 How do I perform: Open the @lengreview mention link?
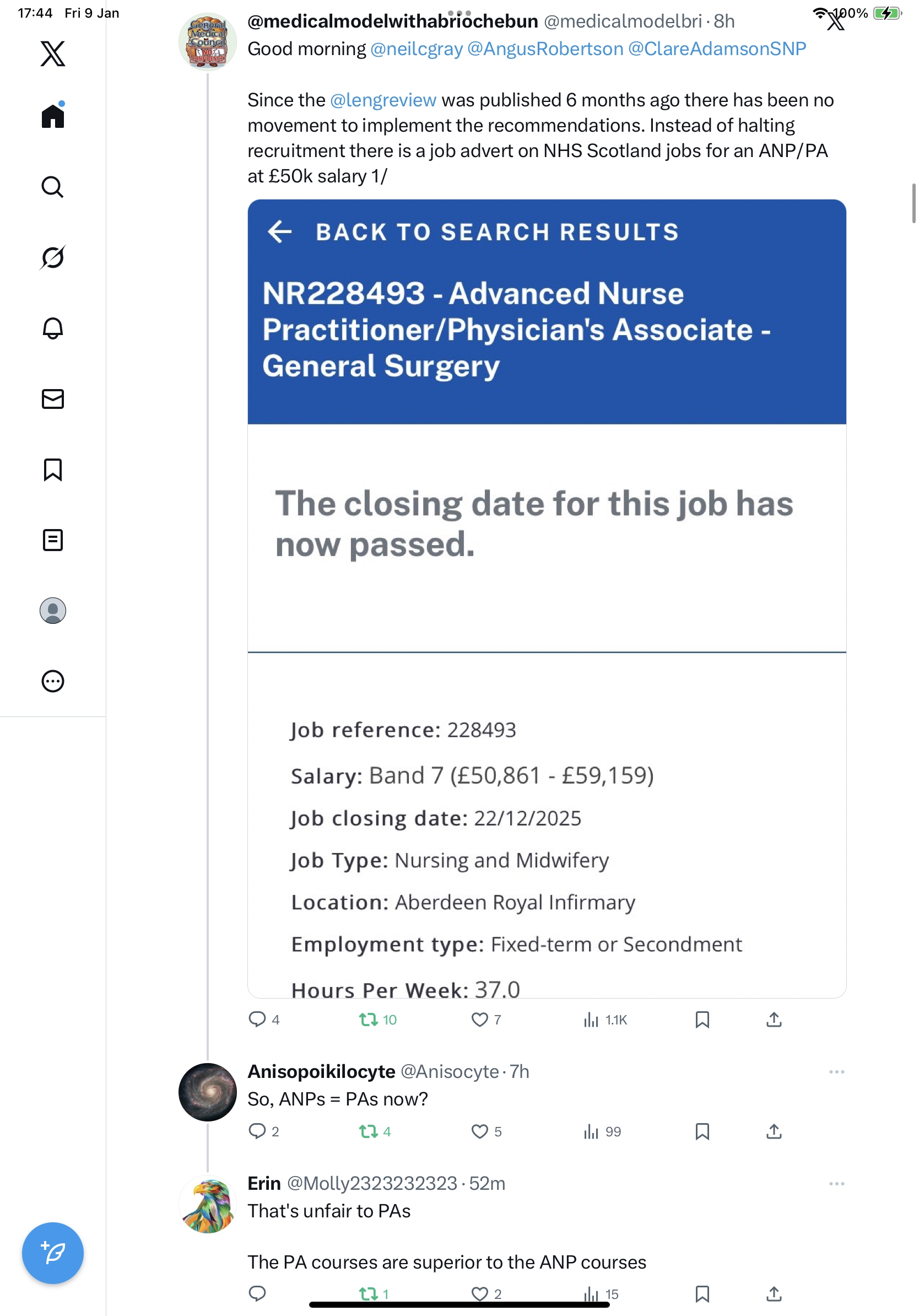pos(383,100)
